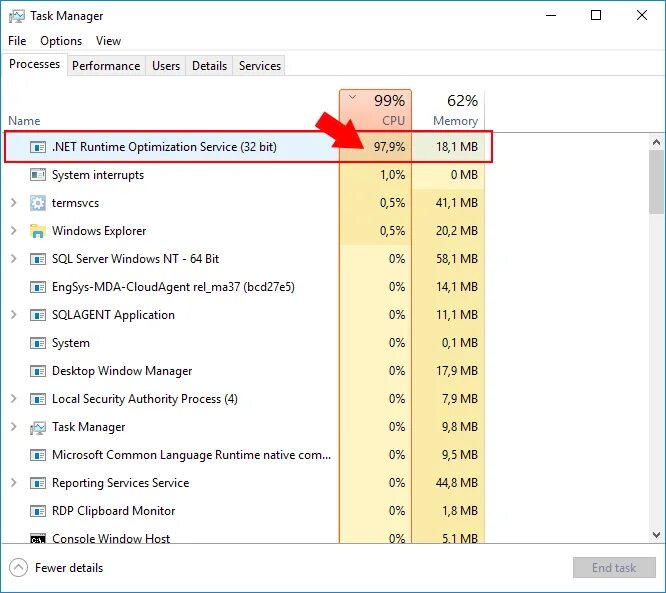
Task: Click the Console Window Host icon
Action: point(38,539)
